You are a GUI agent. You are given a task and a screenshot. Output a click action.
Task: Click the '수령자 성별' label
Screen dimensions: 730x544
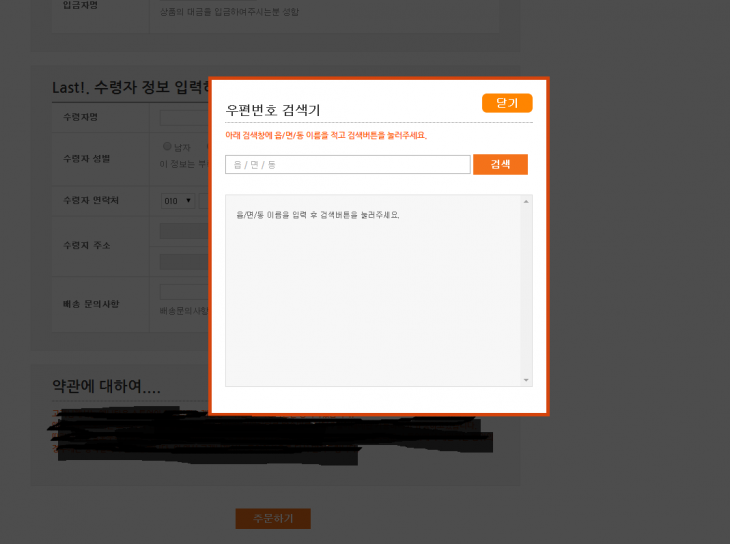pos(87,159)
